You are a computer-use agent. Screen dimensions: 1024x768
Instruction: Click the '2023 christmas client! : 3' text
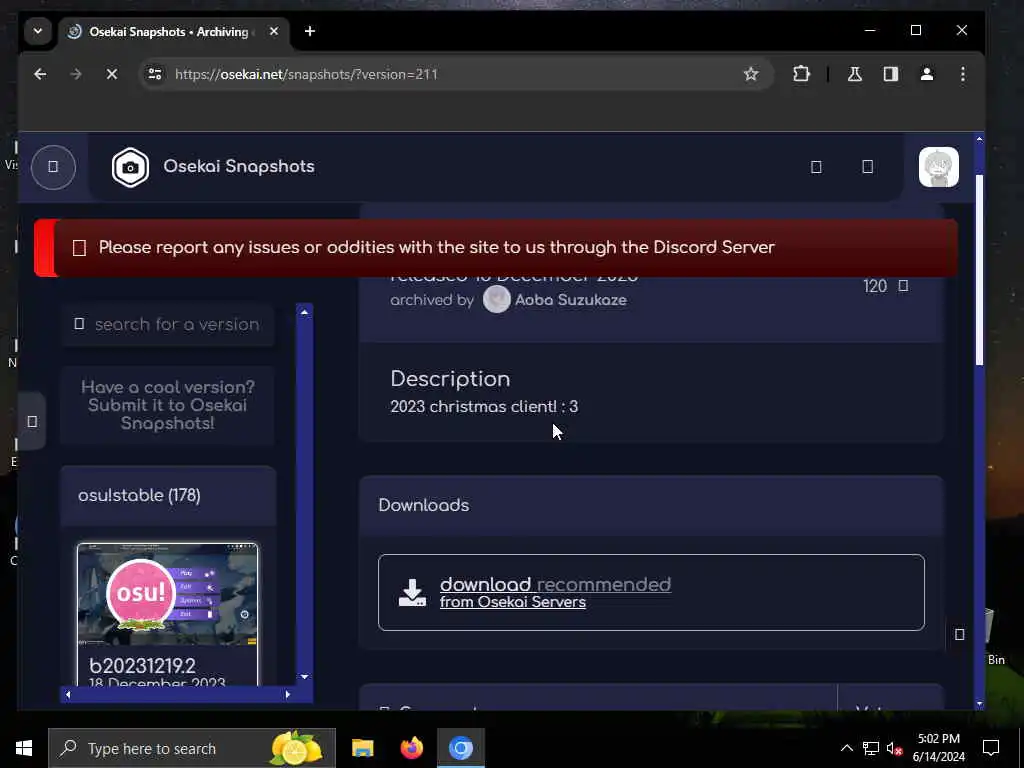[484, 406]
